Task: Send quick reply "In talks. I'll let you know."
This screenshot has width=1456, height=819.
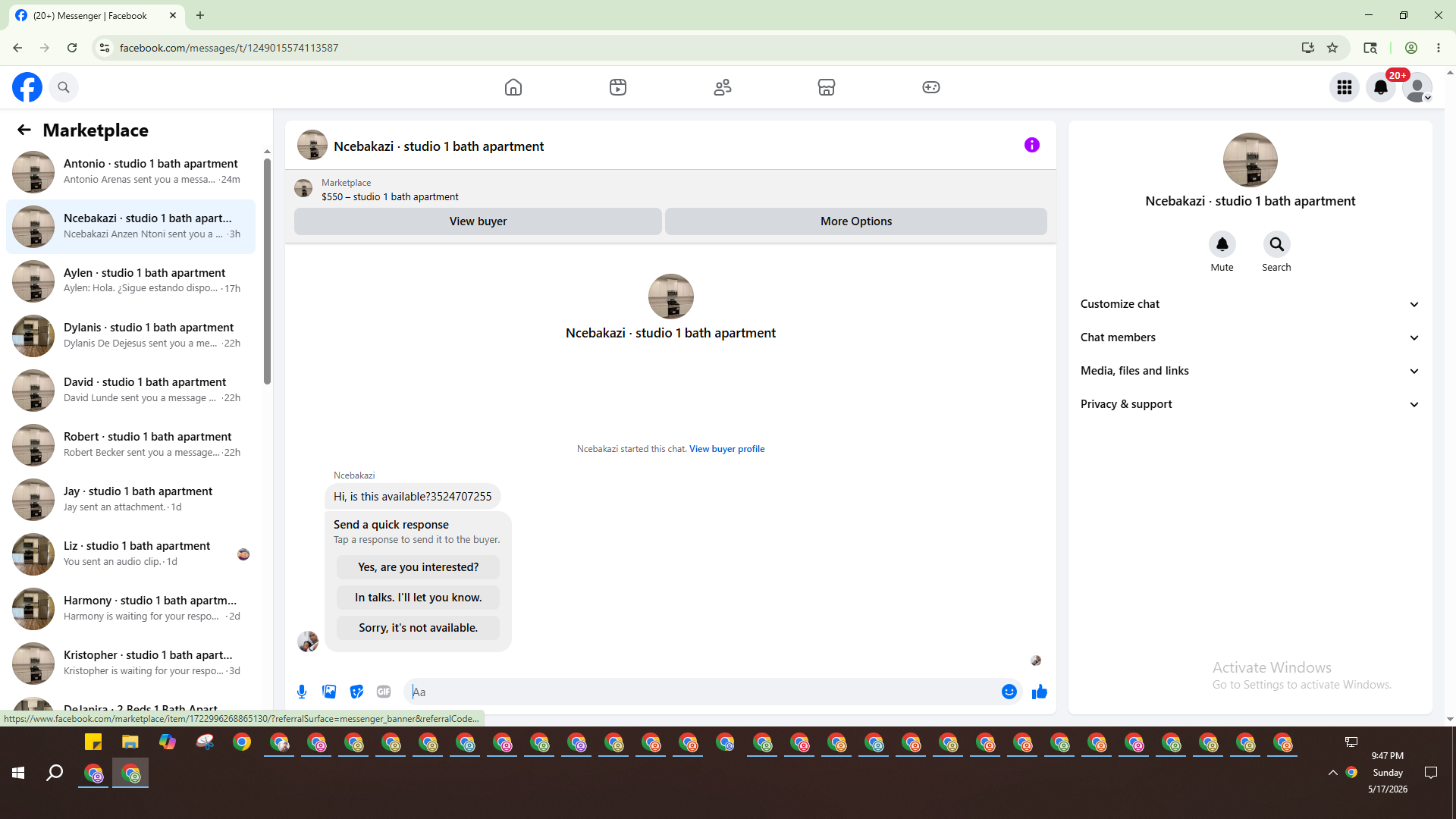Action: point(419,598)
